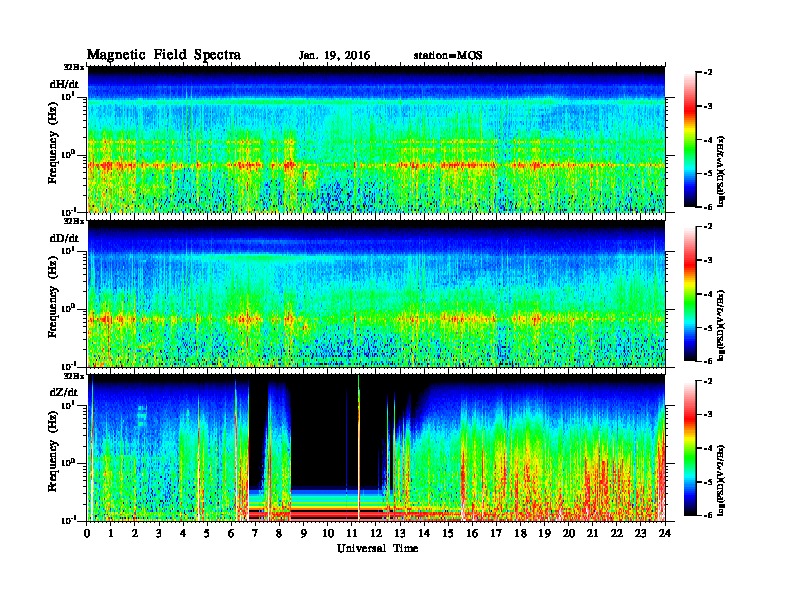Click hour "20" on the time axis
Viewport: 792px width, 612px height.
pos(568,534)
